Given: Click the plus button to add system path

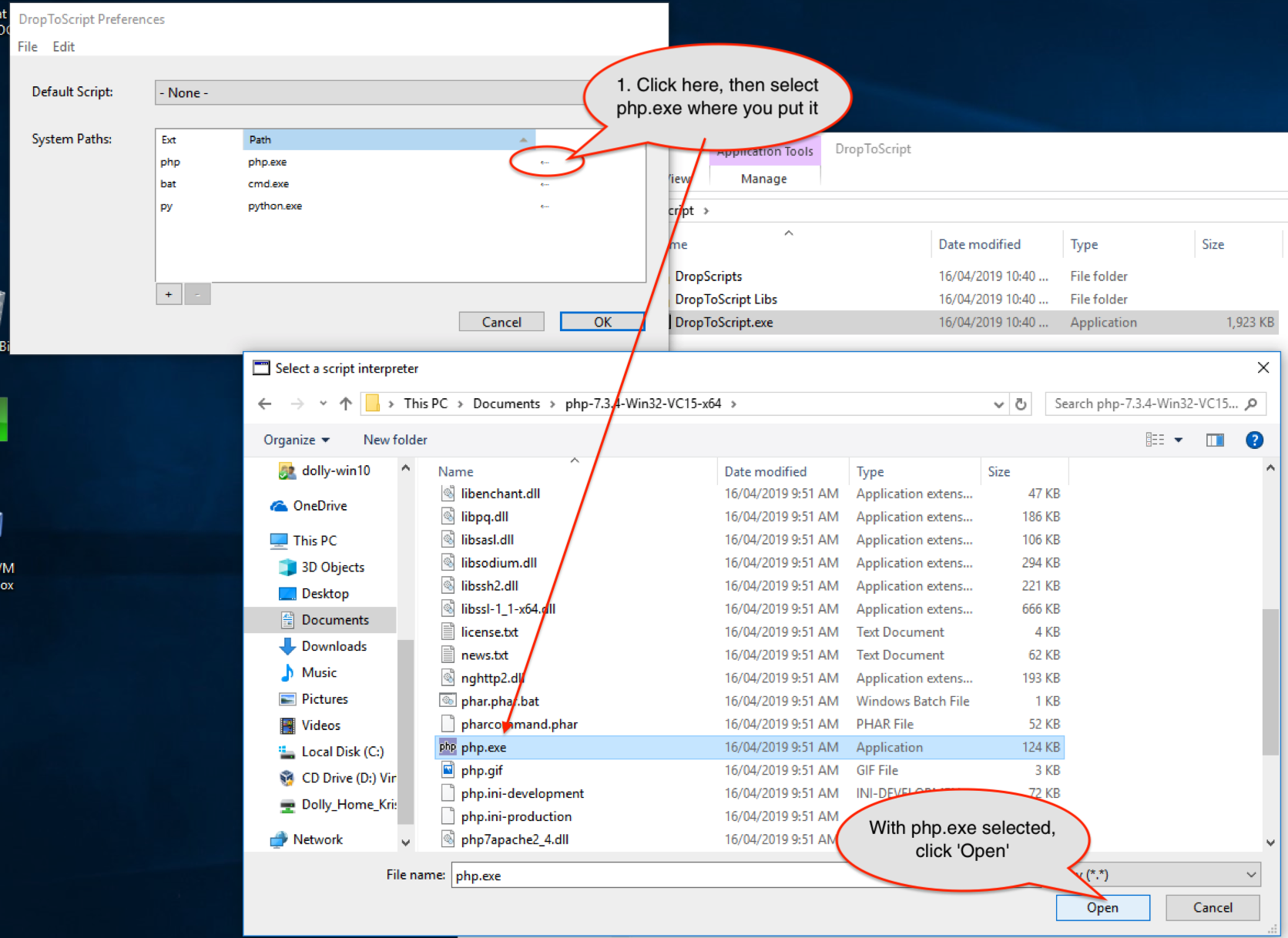Looking at the screenshot, I should (169, 294).
